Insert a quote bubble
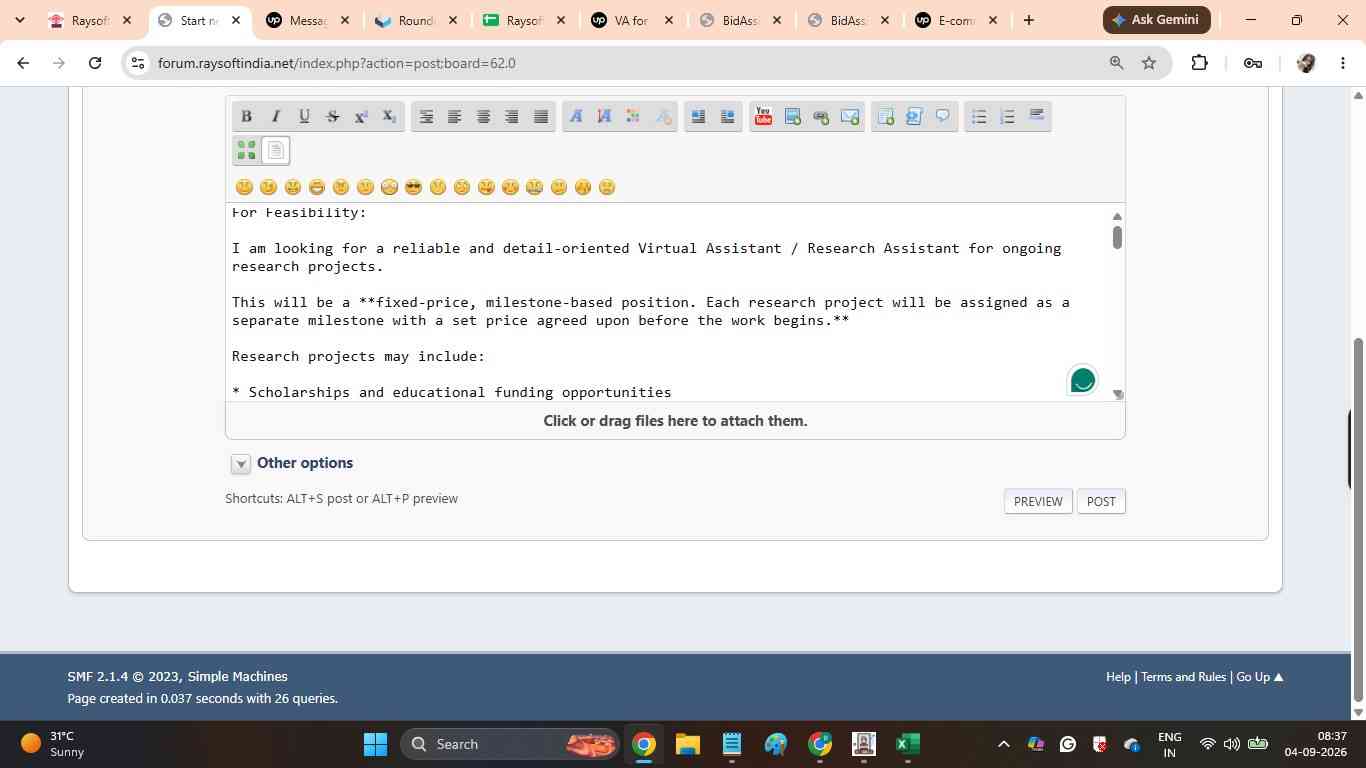1366x768 pixels. (x=942, y=116)
